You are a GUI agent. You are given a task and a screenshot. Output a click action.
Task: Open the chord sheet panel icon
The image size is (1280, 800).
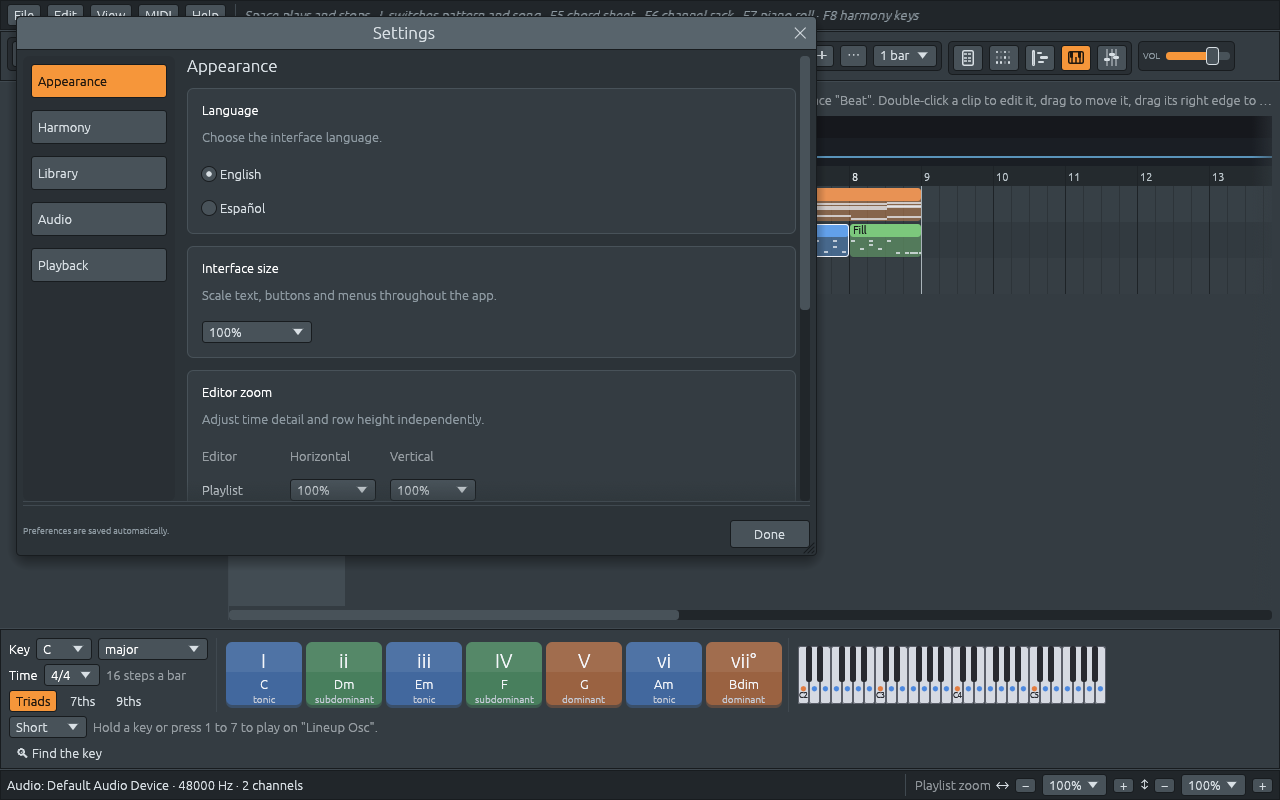968,57
